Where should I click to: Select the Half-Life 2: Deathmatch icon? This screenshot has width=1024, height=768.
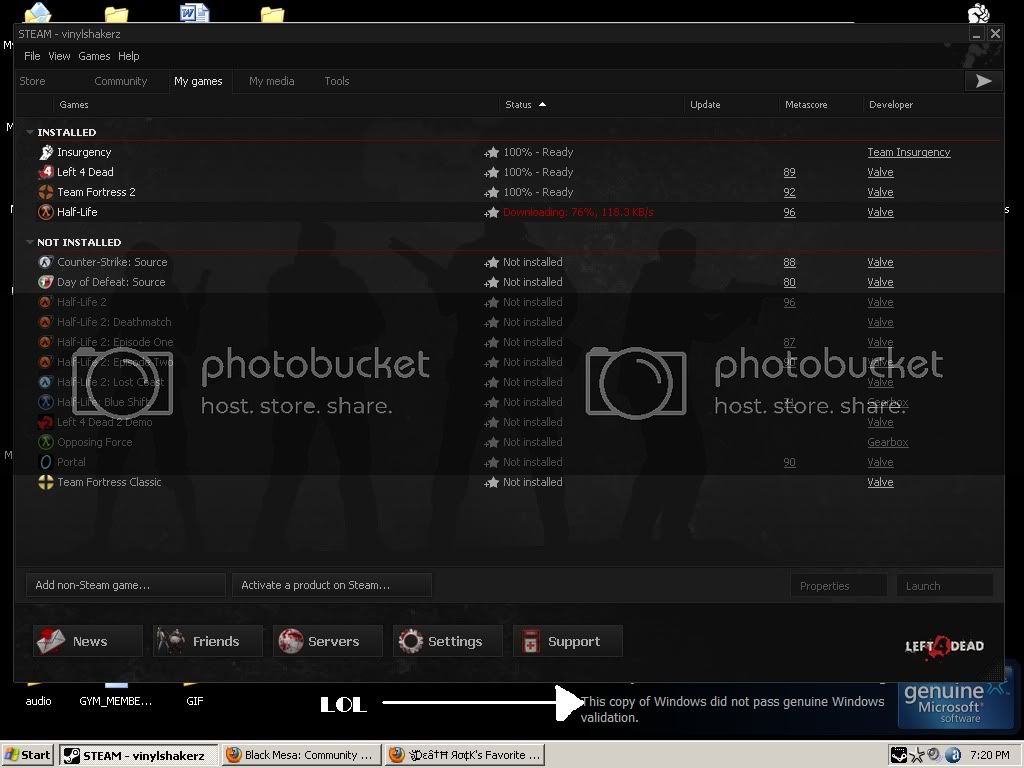(46, 322)
